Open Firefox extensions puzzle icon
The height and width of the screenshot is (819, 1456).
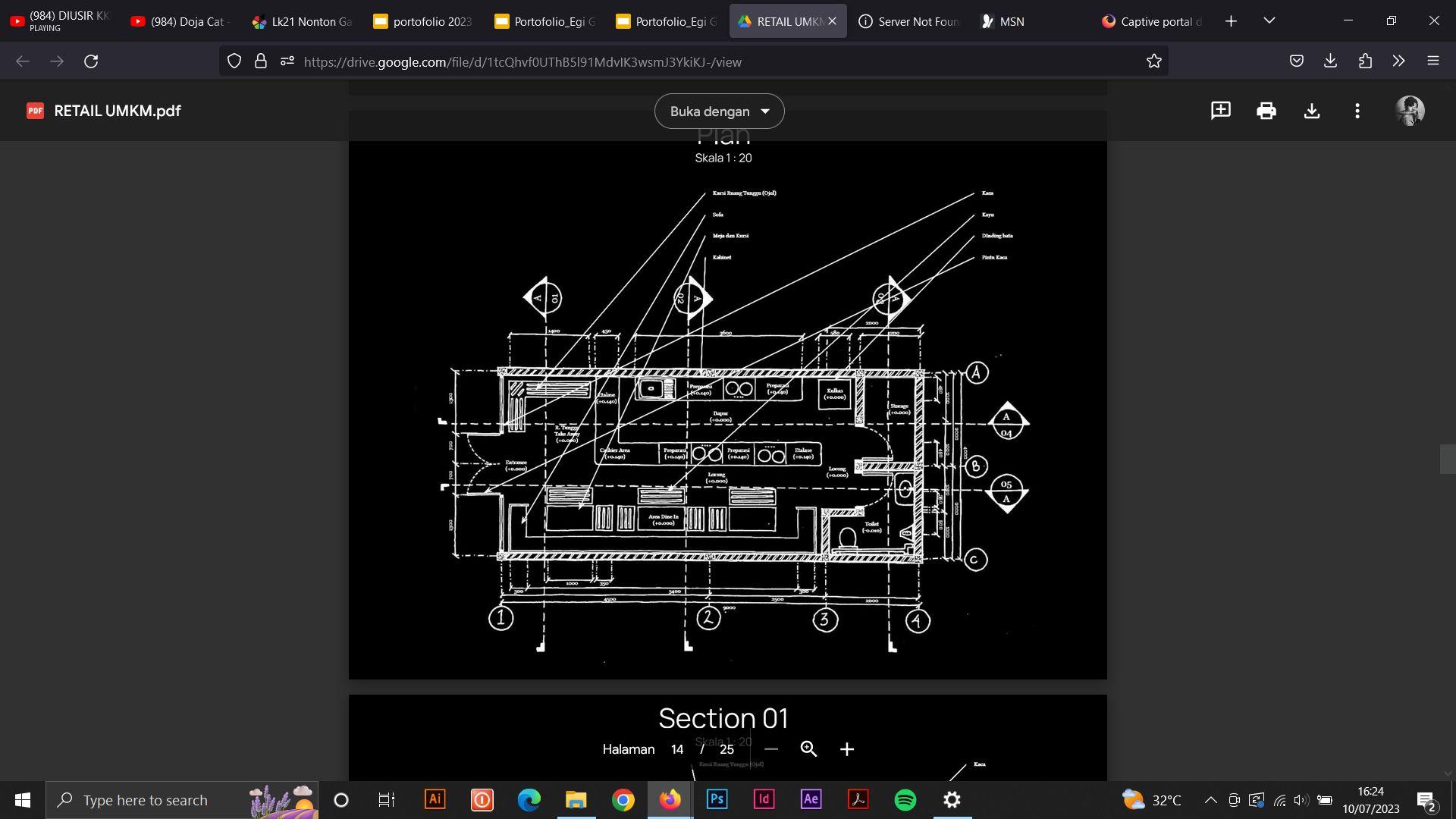[1365, 61]
